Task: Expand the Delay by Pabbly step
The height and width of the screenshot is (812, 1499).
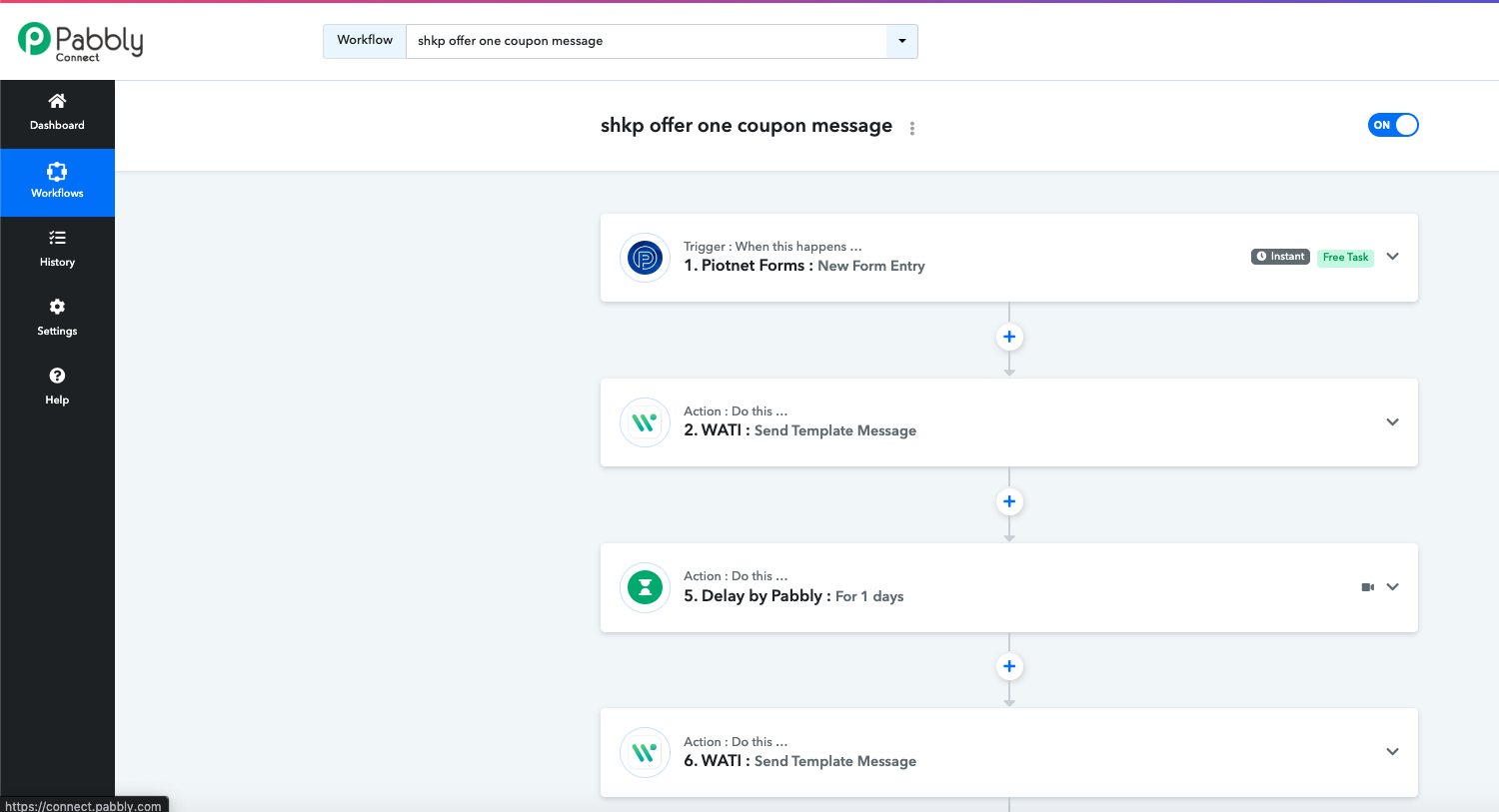Action: tap(1393, 586)
